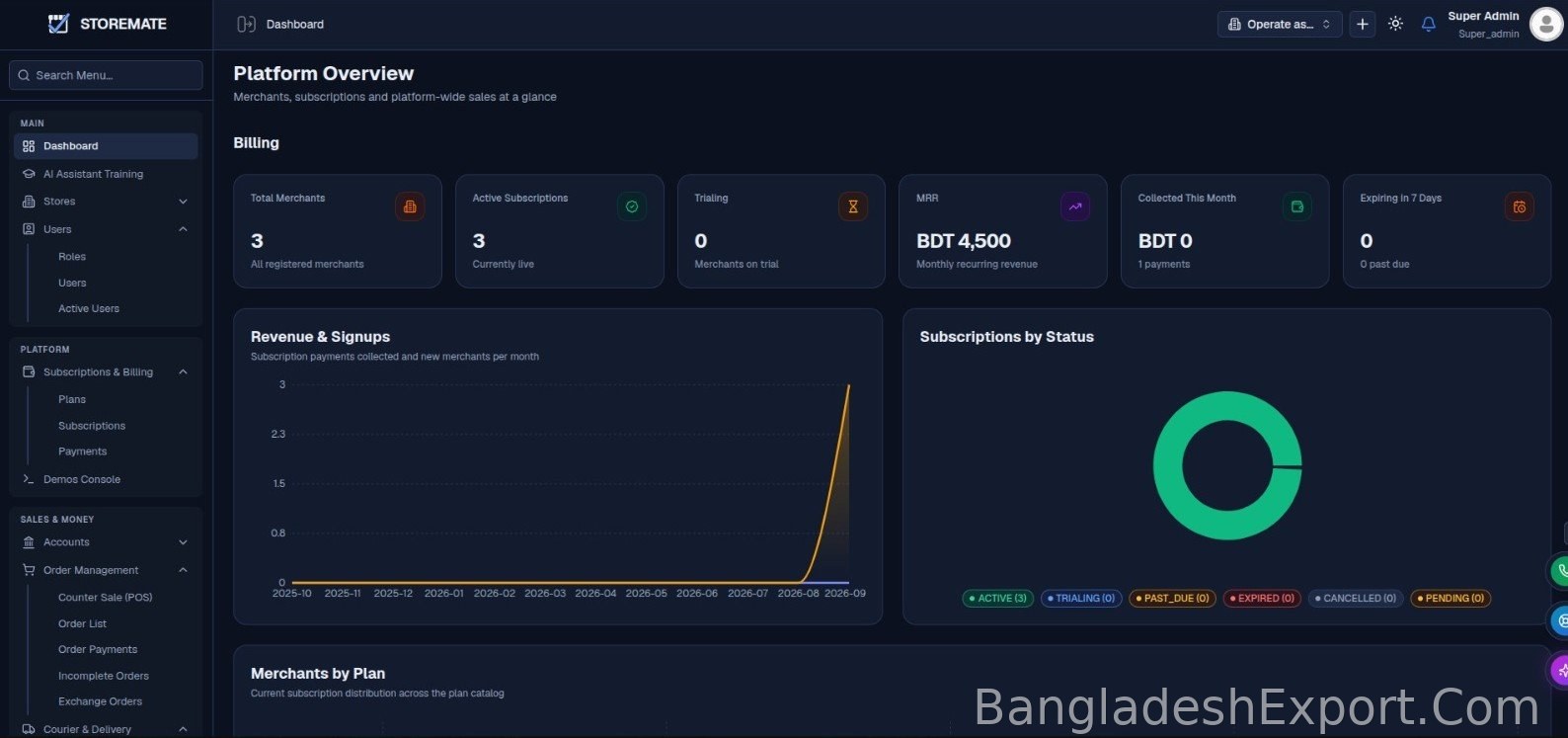Expand the Accounts menu chevron
1568x738 pixels.
tap(183, 542)
